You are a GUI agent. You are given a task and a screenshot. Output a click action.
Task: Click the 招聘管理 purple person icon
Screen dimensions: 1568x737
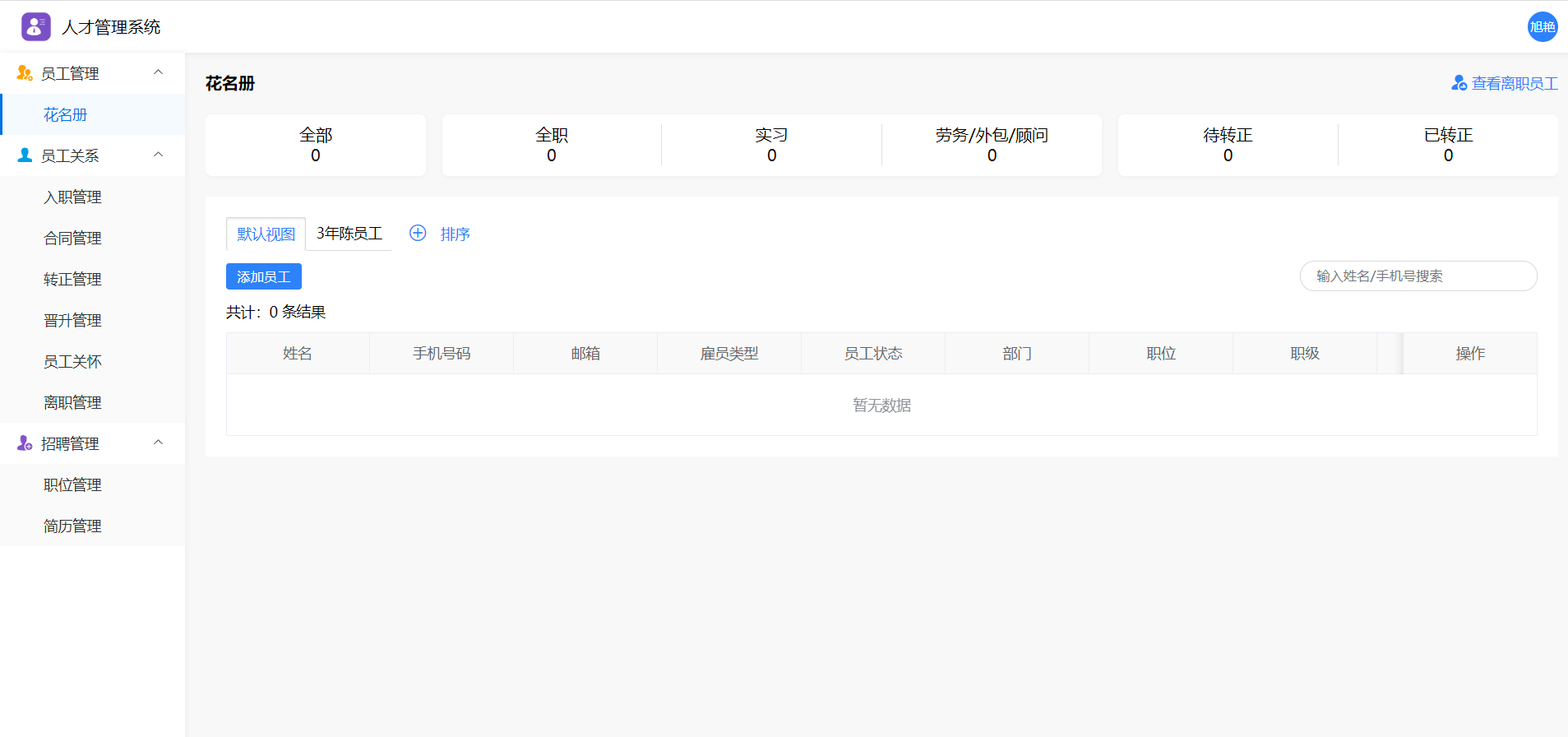tap(25, 443)
